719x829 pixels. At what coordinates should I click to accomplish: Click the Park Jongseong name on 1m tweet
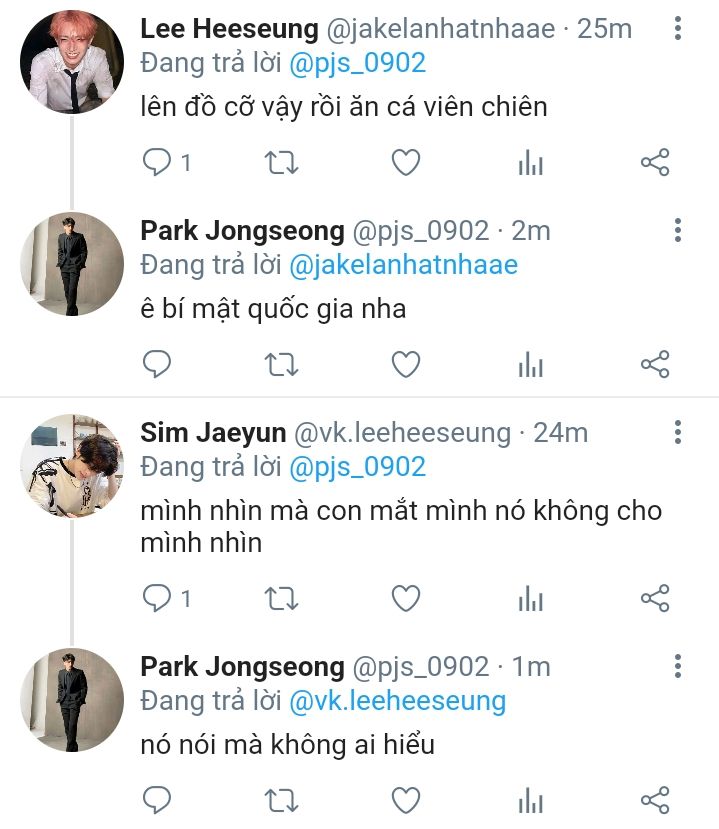[242, 667]
